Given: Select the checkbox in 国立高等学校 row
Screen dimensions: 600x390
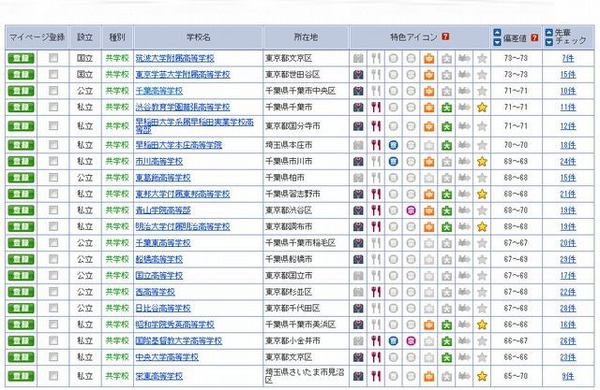Looking at the screenshot, I should [54, 275].
